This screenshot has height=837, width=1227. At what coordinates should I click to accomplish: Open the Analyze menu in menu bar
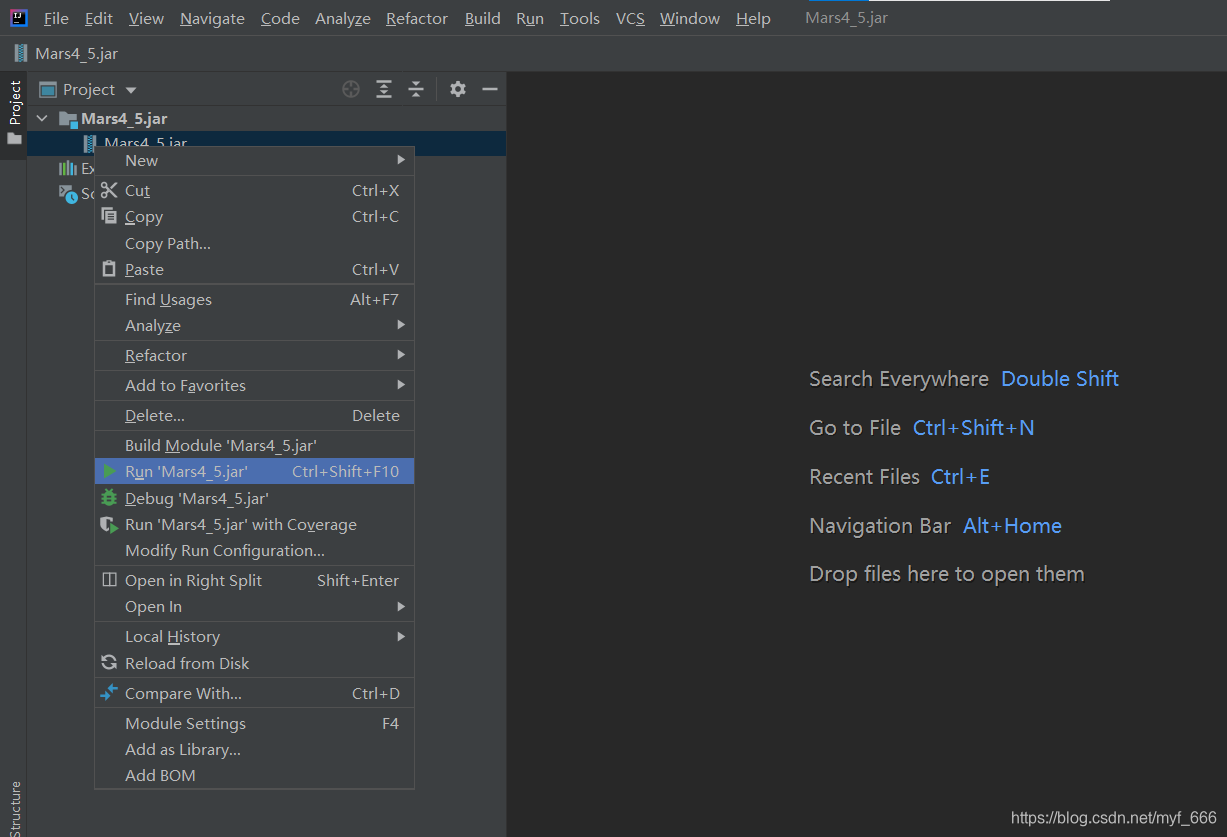[343, 18]
